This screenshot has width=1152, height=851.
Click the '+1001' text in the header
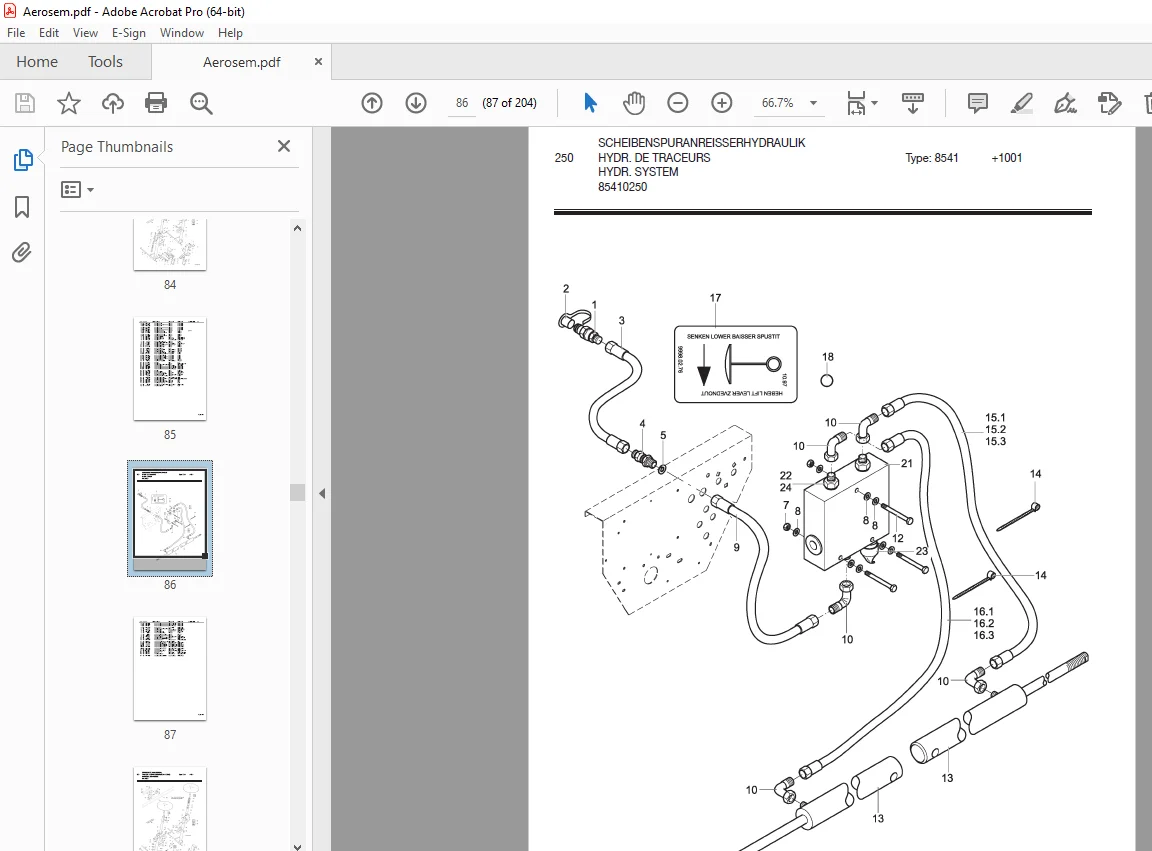[x=1007, y=158]
